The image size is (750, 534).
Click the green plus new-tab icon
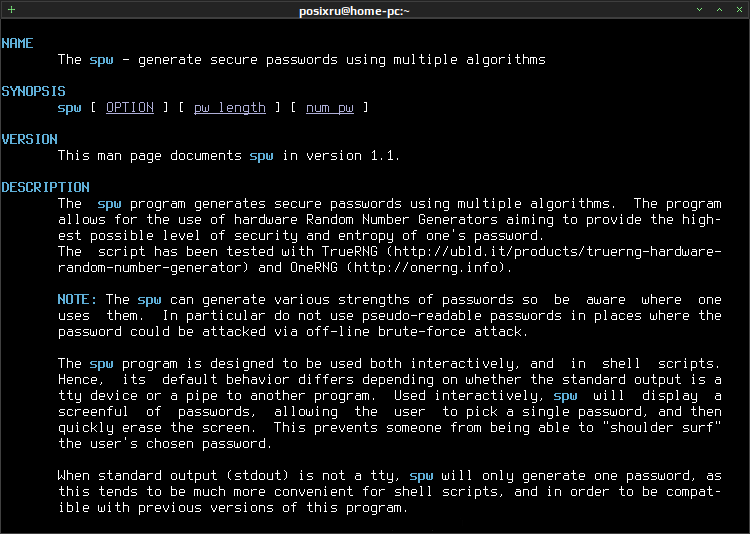click(11, 10)
